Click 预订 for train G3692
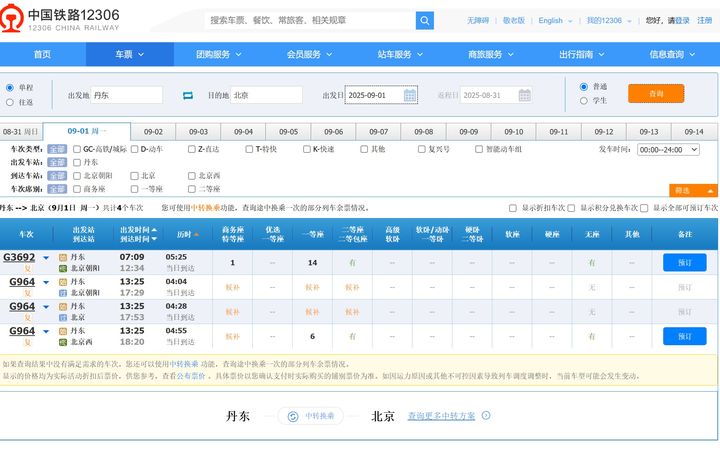Screen dimensions: 720x450 [x=684, y=262]
